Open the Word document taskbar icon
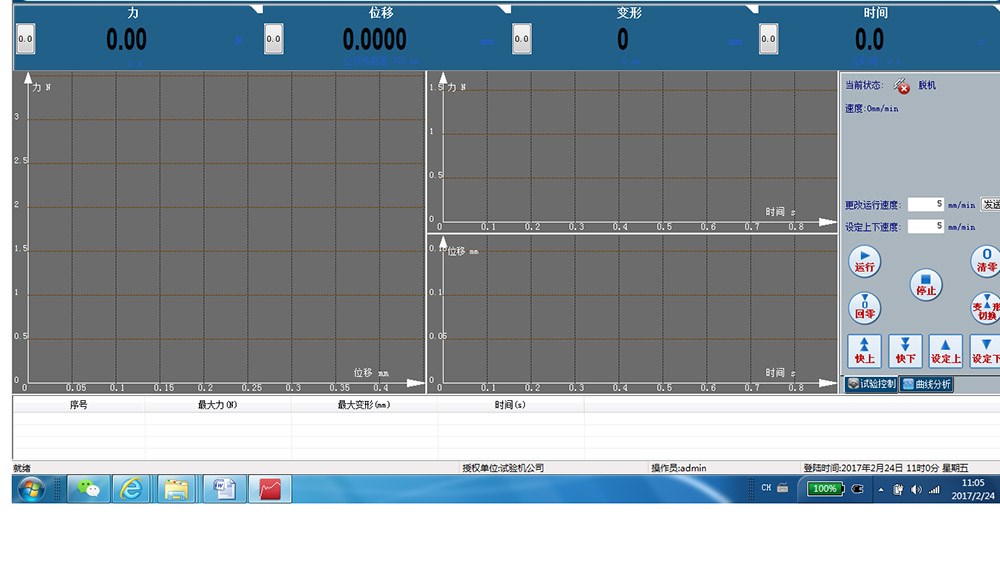The image size is (1000, 562). click(224, 489)
